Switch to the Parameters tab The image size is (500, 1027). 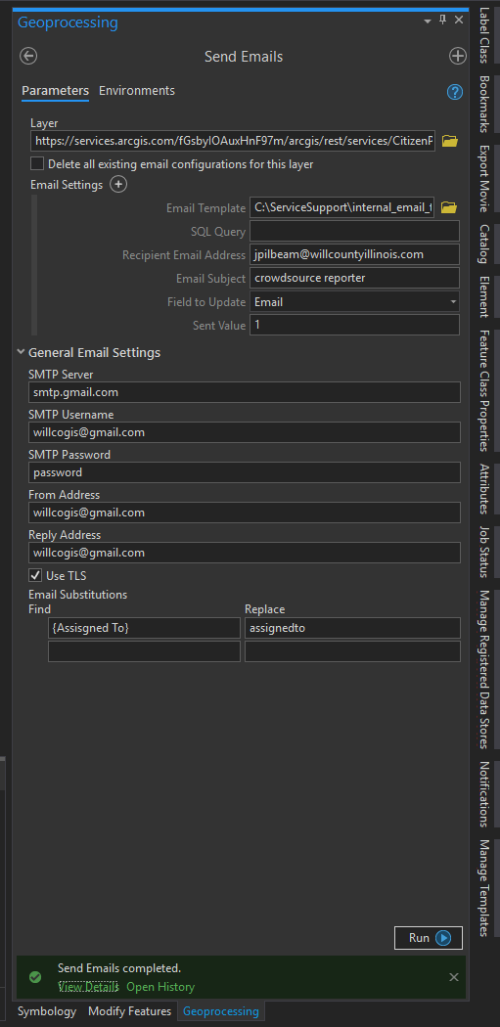(x=55, y=91)
